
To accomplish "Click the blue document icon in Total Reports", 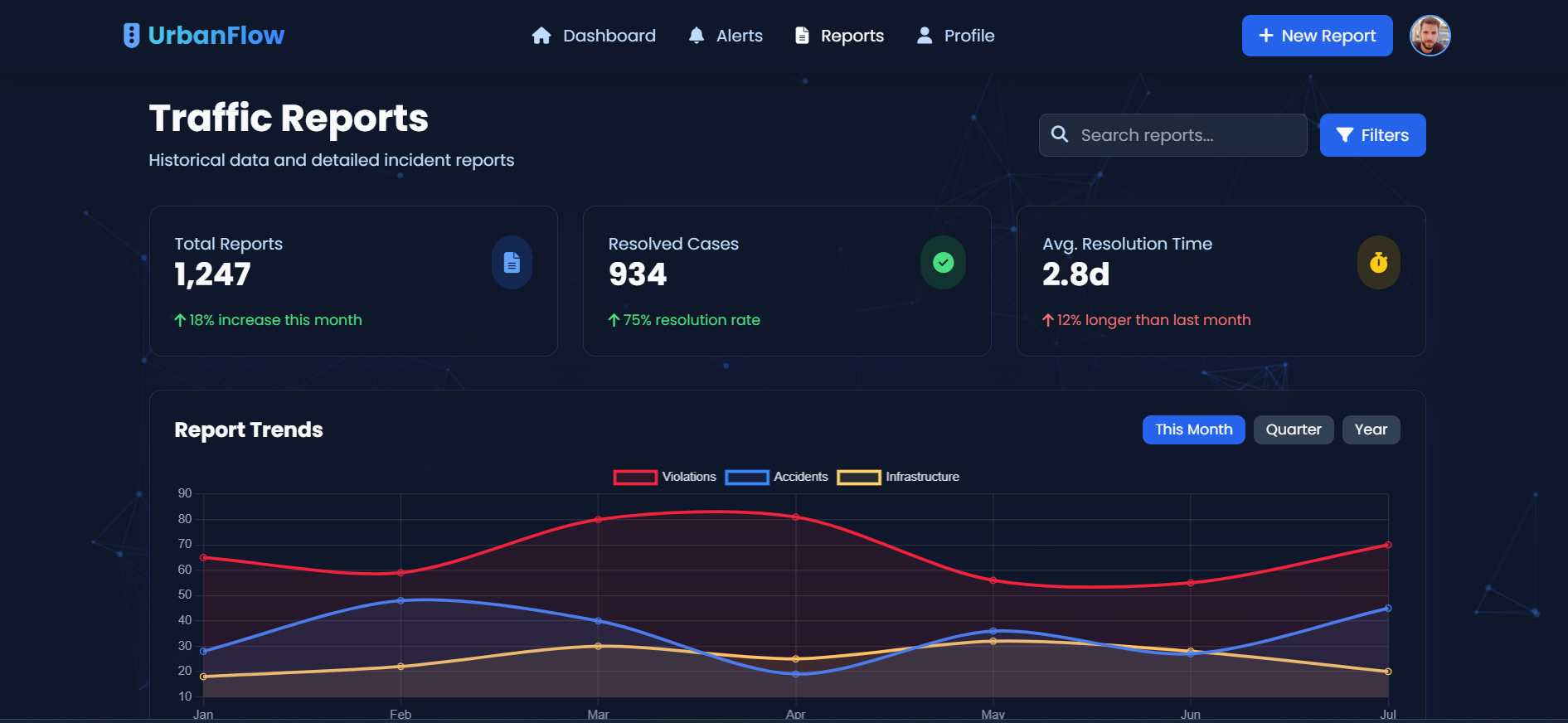I will pyautogui.click(x=512, y=263).
